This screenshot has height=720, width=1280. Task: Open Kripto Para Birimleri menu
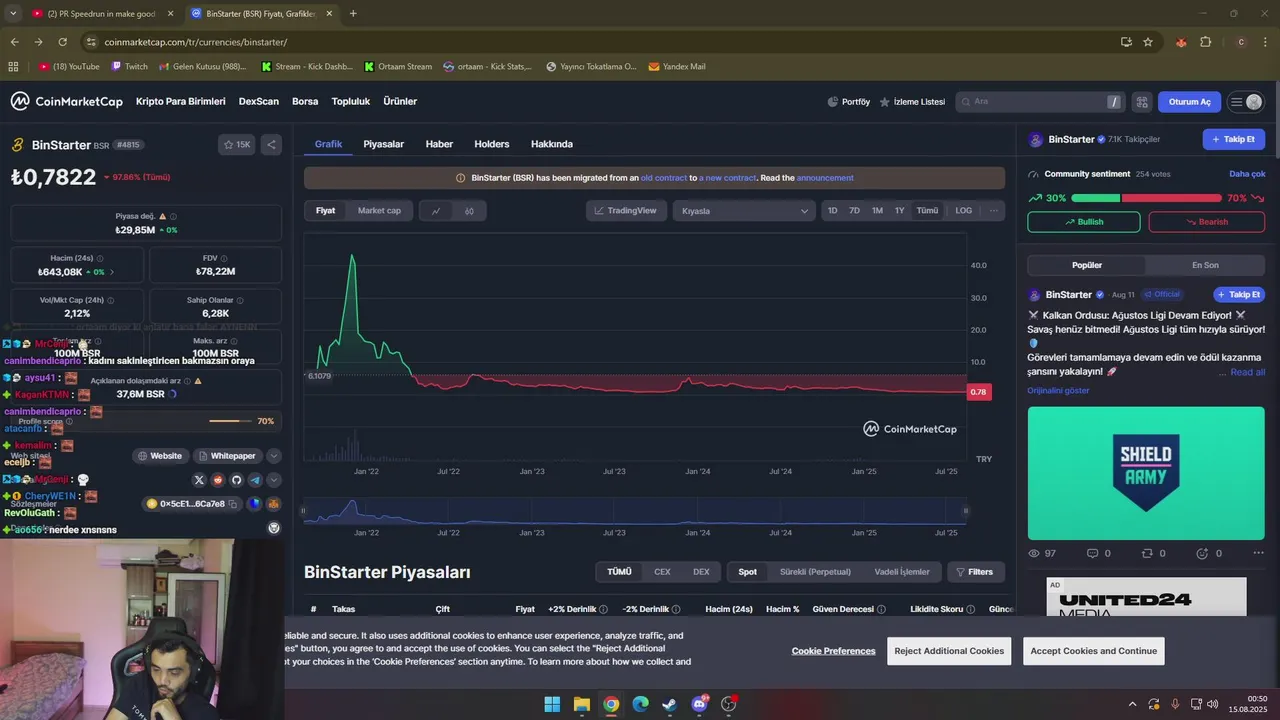point(181,101)
